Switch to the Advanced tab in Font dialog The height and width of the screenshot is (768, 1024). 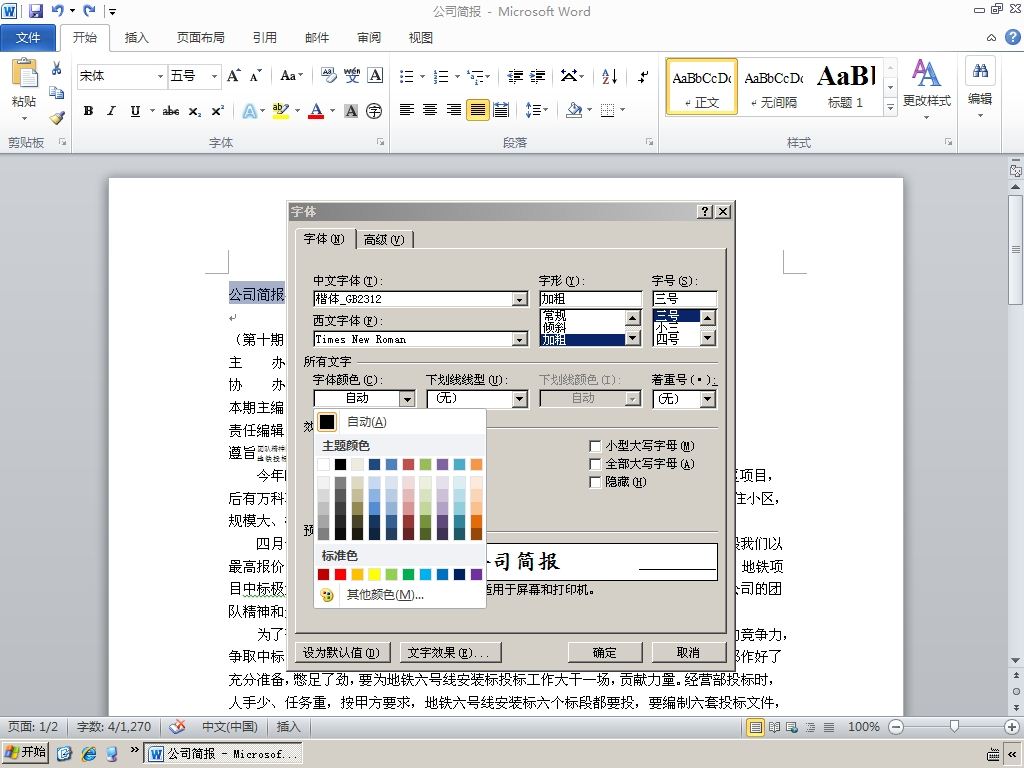point(384,240)
